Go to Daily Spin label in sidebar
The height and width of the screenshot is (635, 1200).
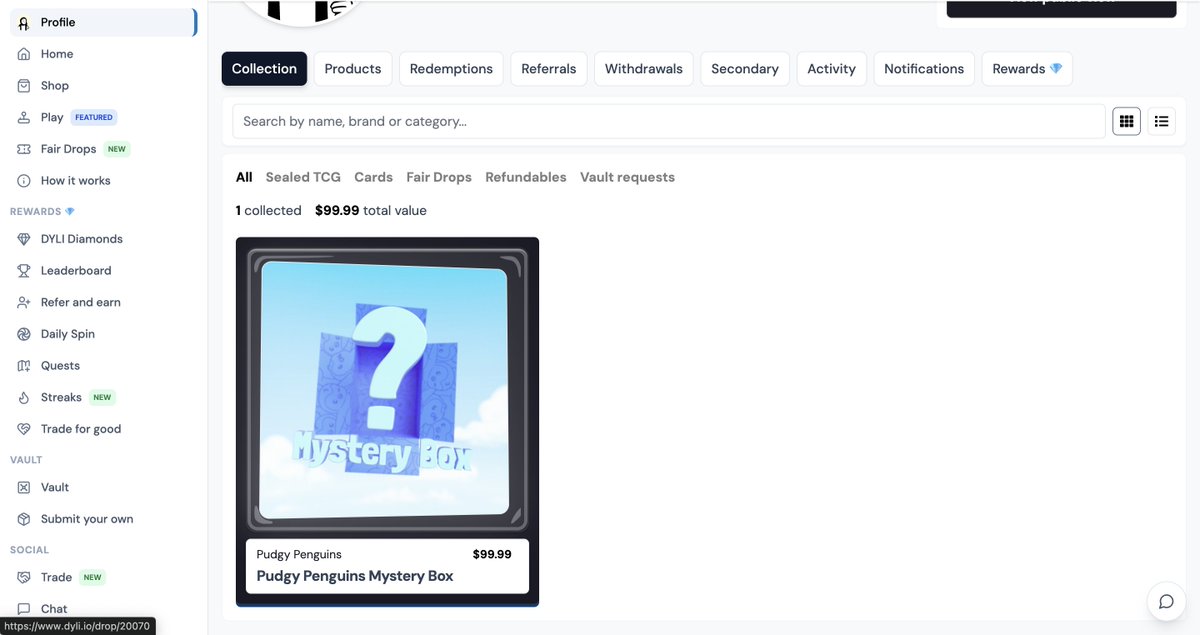pyautogui.click(x=68, y=334)
